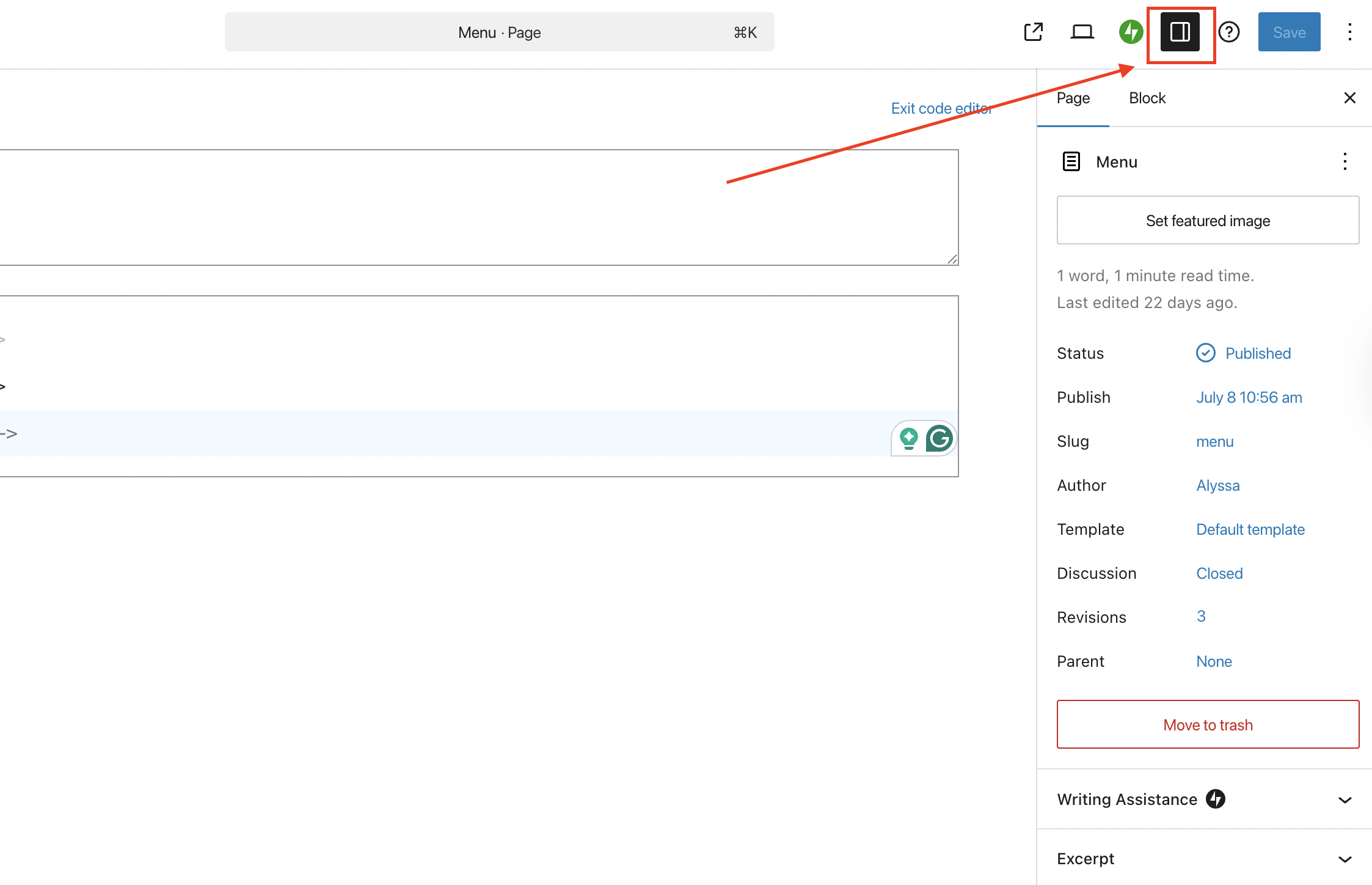Click the Published status check icon
The image size is (1372, 885).
[1205, 353]
